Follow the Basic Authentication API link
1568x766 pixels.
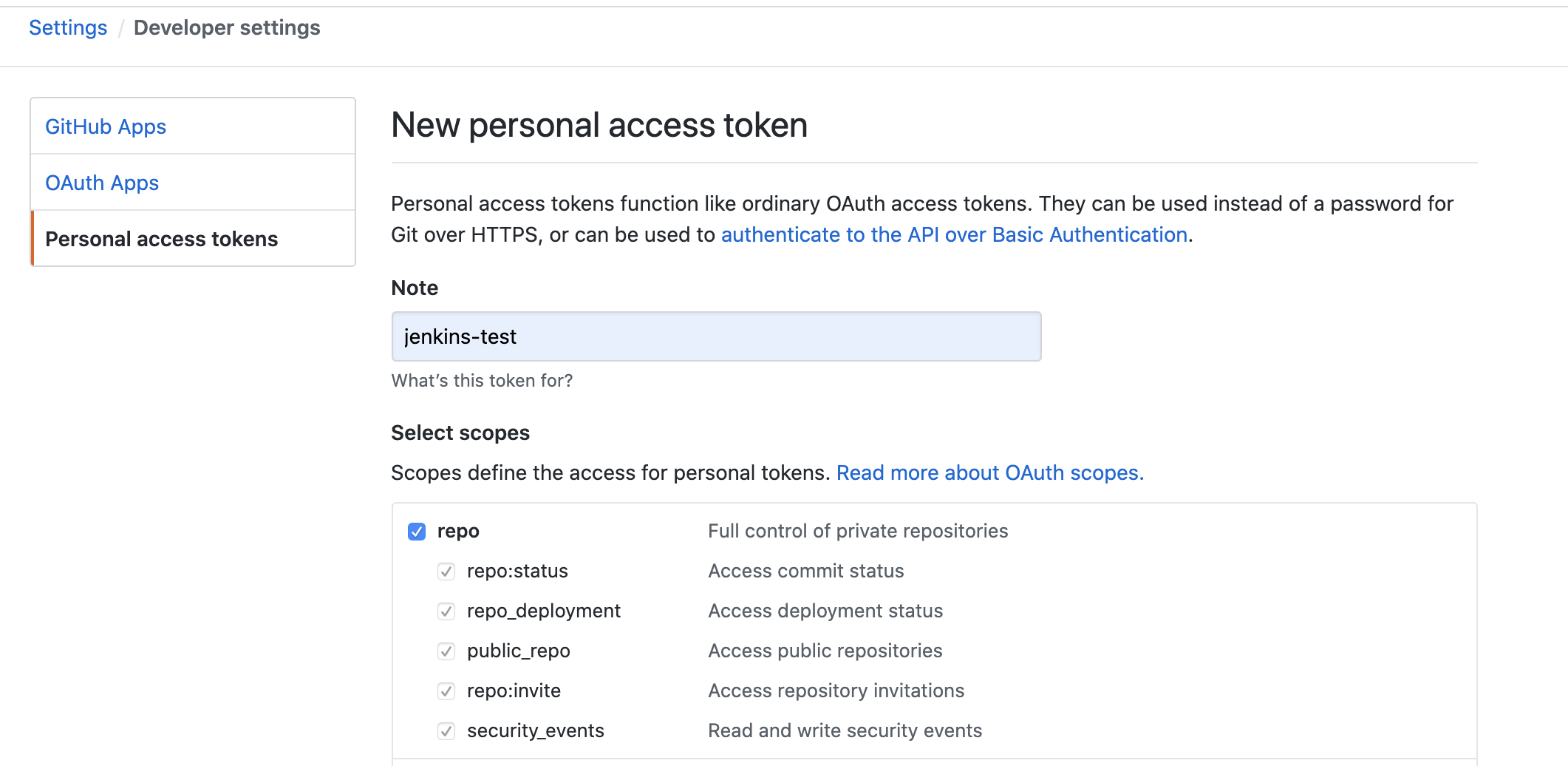tap(954, 235)
